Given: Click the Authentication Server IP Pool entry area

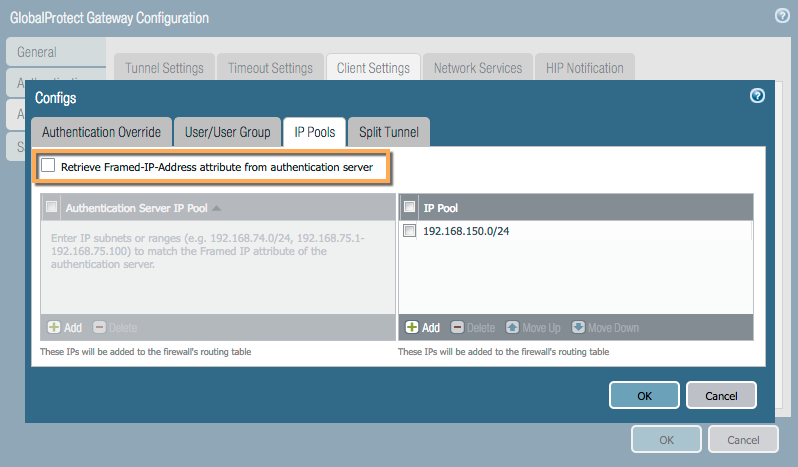Looking at the screenshot, I should [218, 267].
